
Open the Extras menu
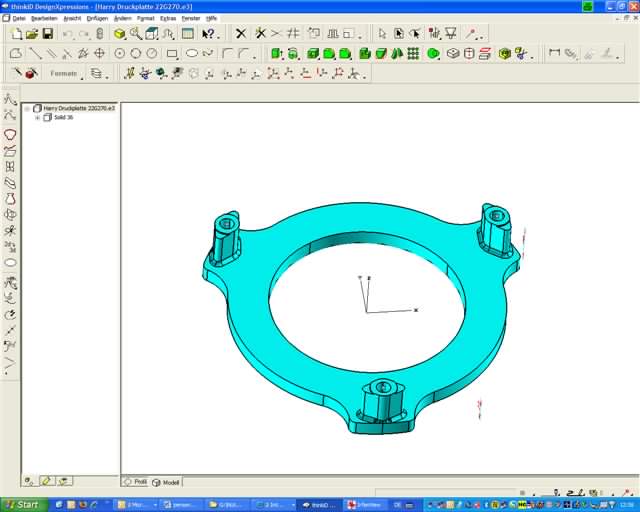(x=168, y=18)
